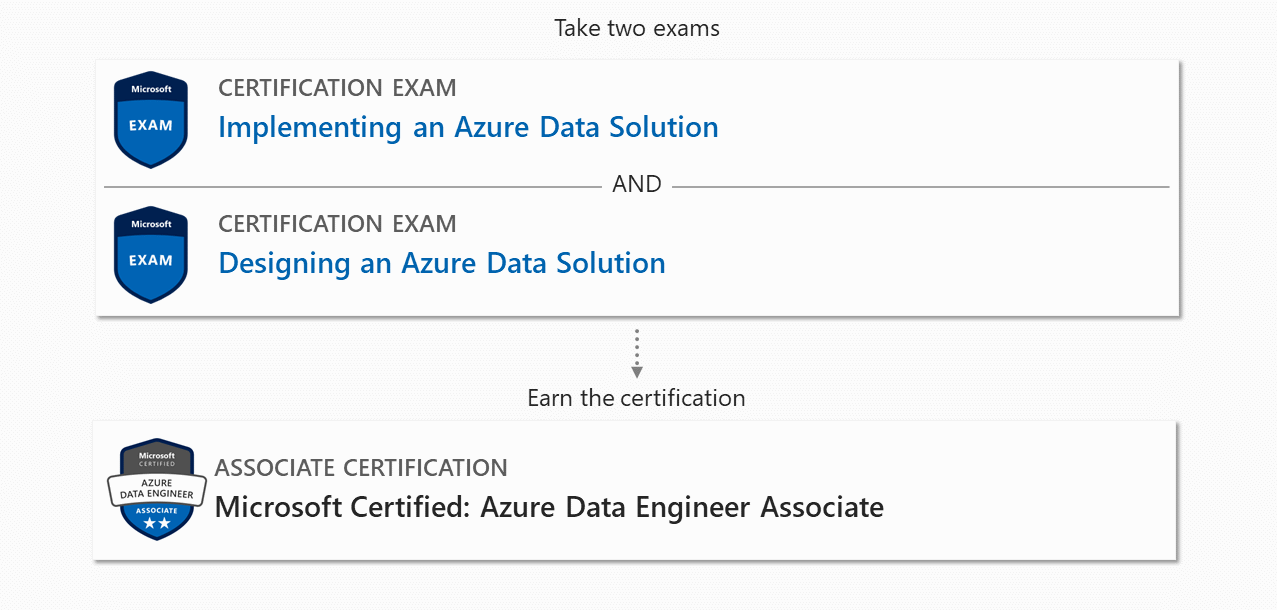1277x610 pixels.
Task: Click 'CERTIFICATION EXAM' label above Designing exam
Action: 337,224
